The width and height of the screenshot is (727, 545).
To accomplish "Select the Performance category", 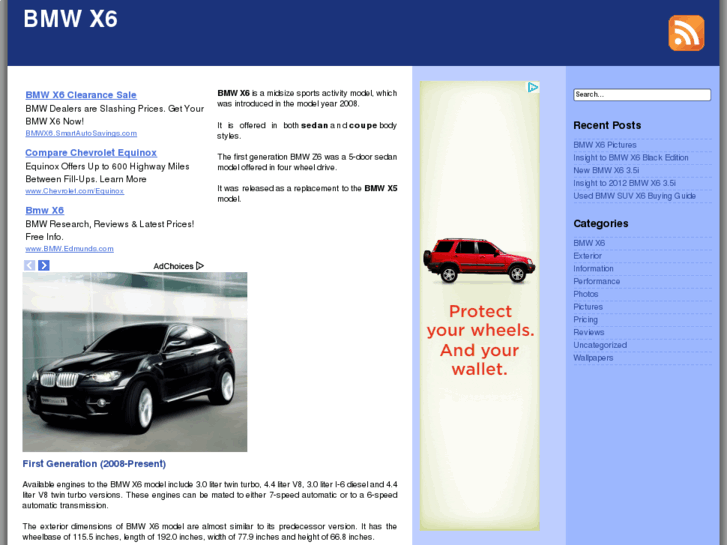I will [596, 282].
